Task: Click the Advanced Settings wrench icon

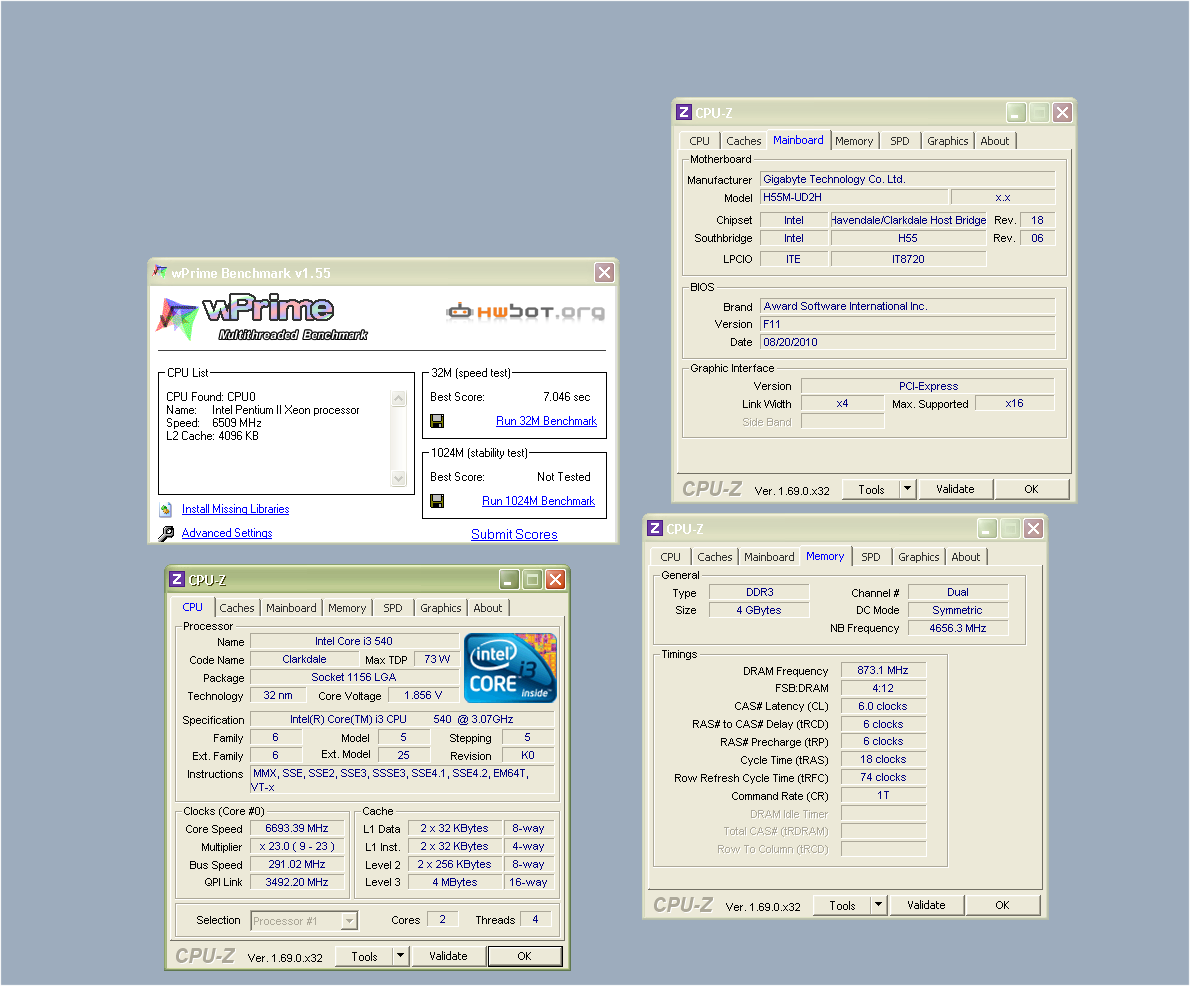Action: tap(166, 534)
